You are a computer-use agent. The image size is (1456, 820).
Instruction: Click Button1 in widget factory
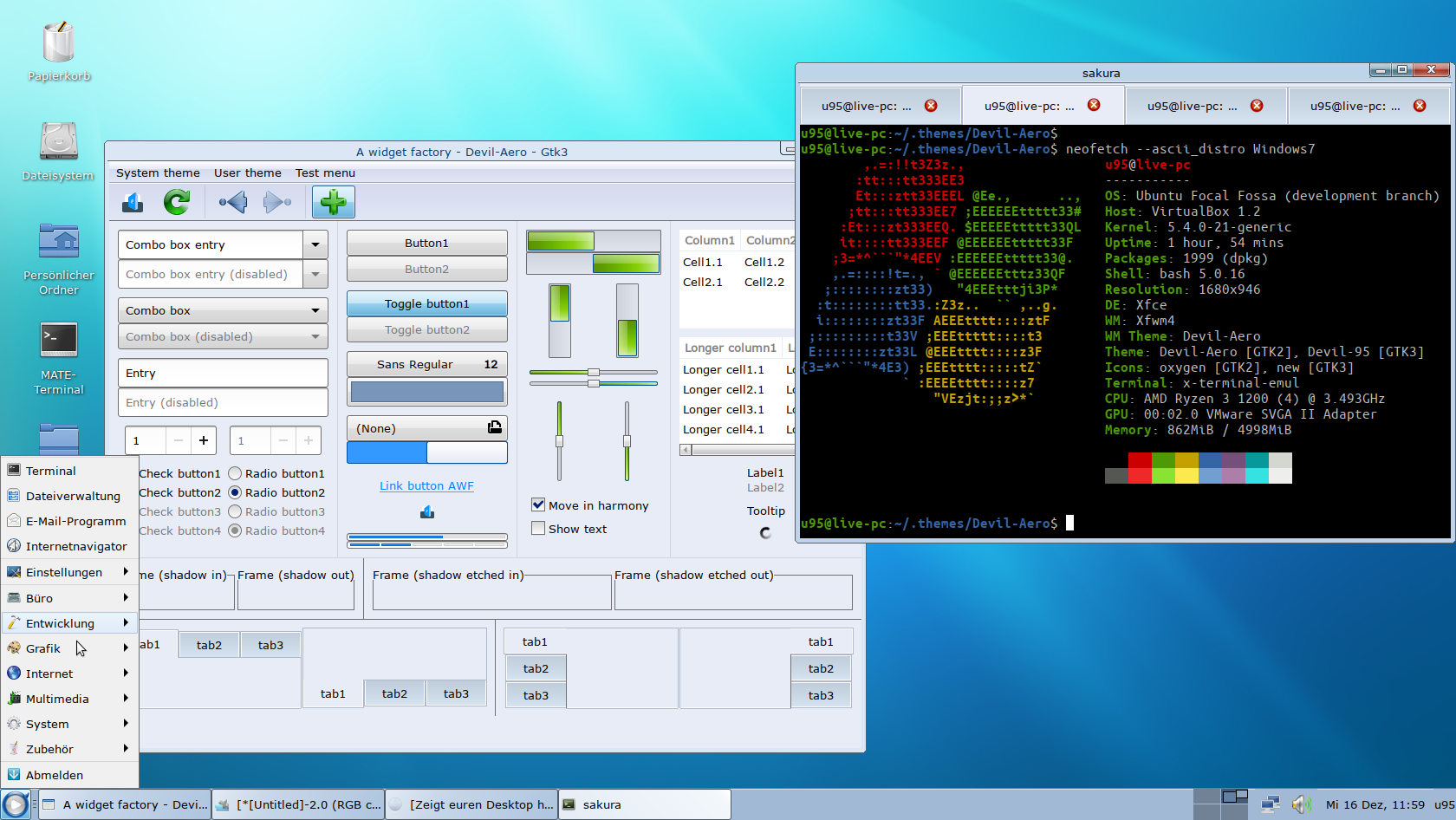click(x=427, y=243)
